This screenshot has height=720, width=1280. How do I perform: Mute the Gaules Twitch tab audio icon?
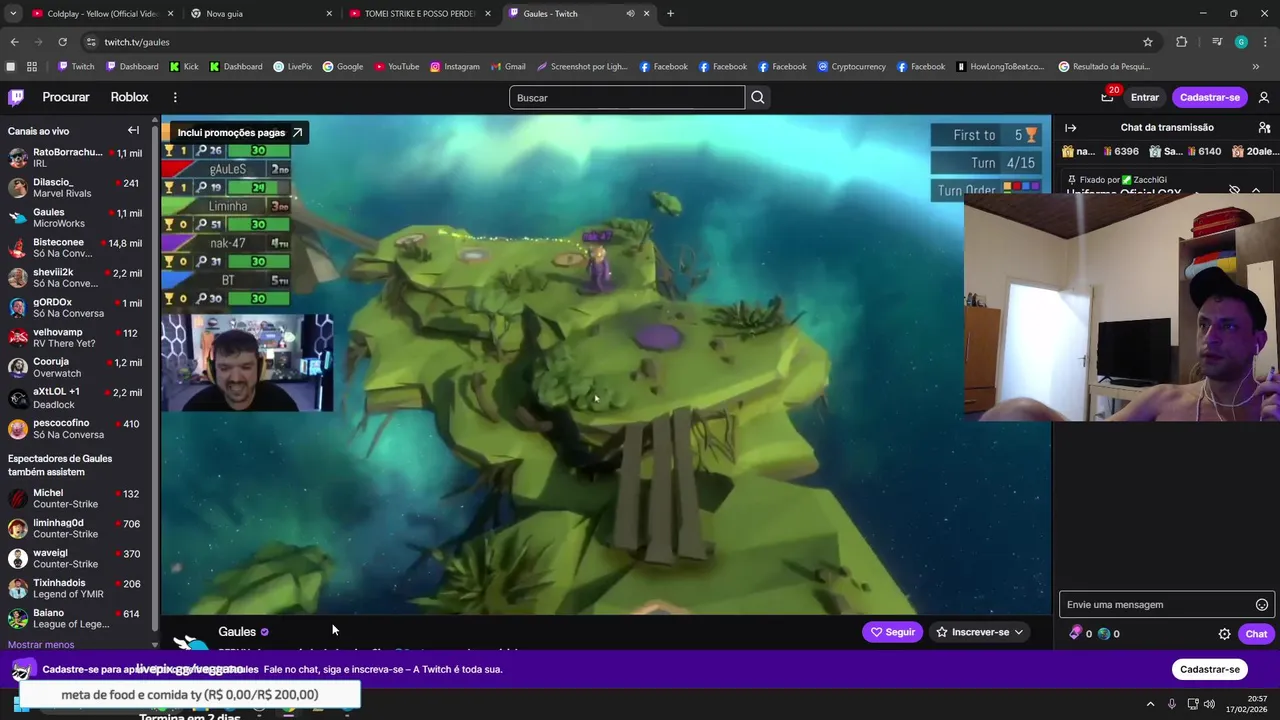(630, 14)
